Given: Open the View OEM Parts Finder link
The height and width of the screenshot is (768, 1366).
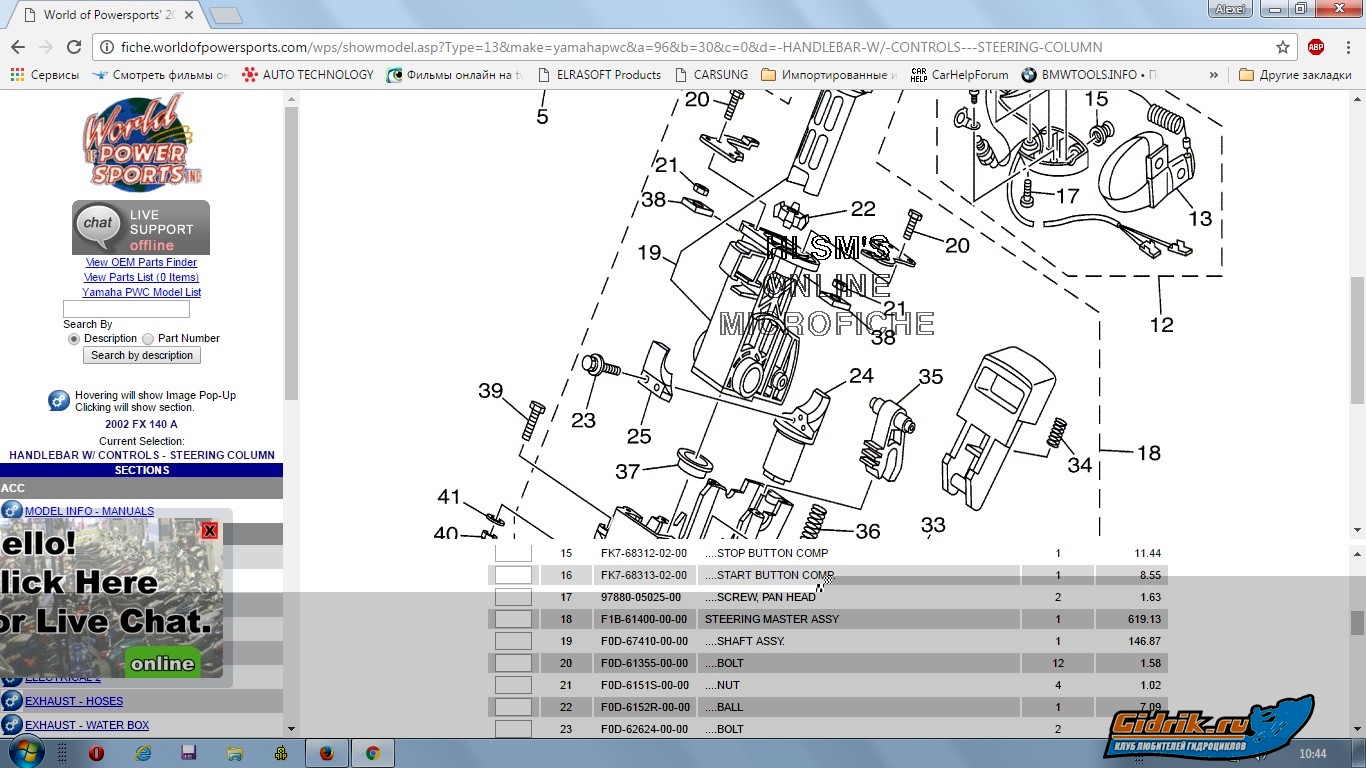Looking at the screenshot, I should click(141, 262).
